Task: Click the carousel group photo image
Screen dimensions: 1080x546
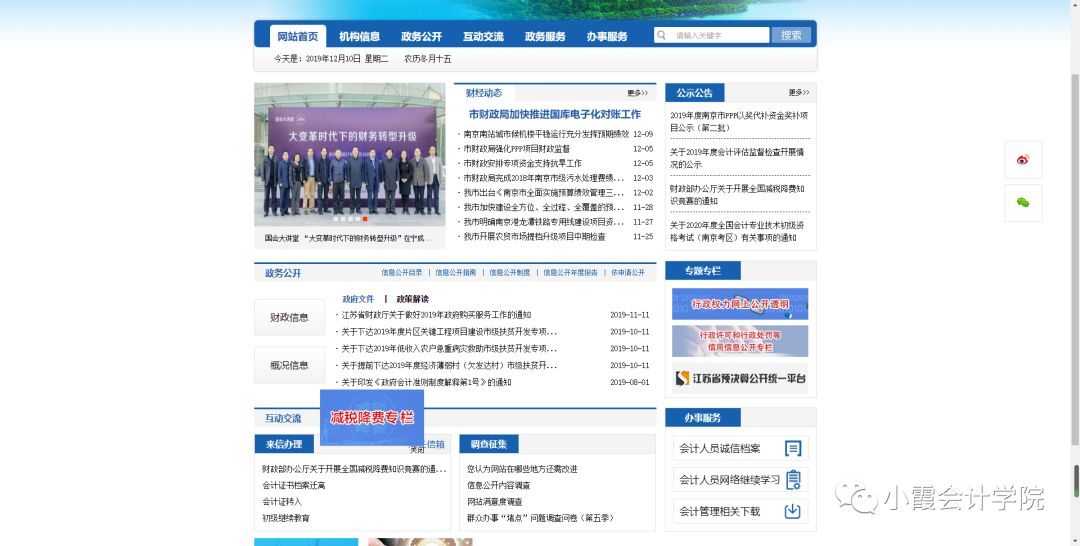Action: point(350,155)
